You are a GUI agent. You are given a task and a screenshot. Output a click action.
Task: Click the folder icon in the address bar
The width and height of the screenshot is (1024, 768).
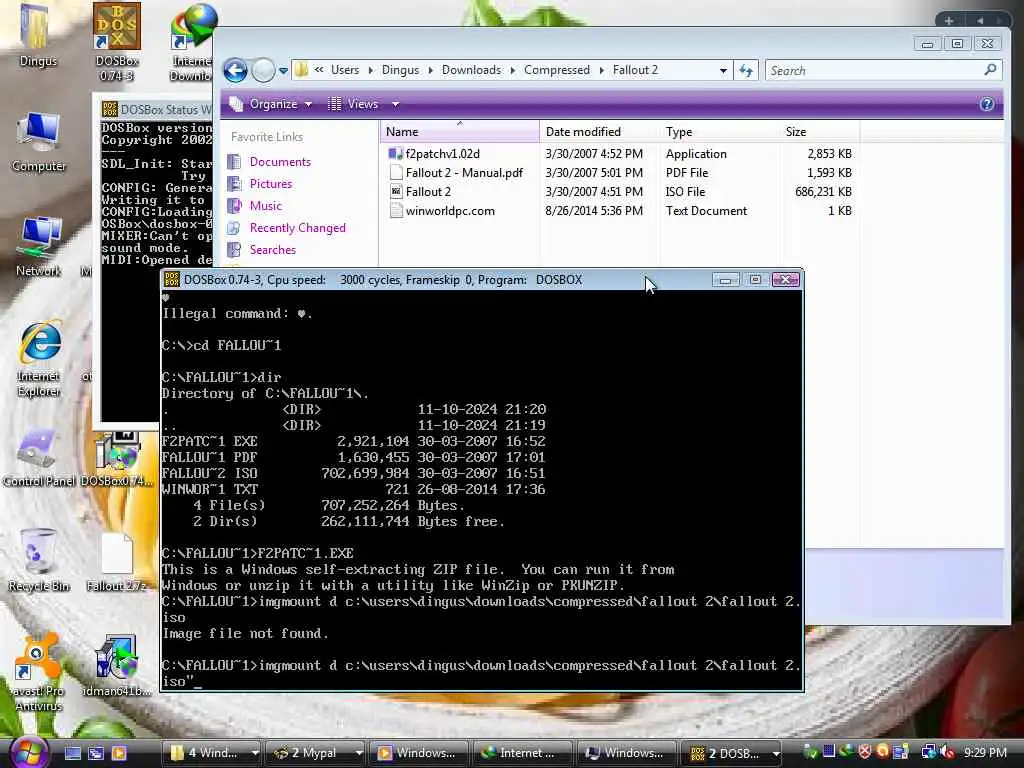tap(301, 70)
